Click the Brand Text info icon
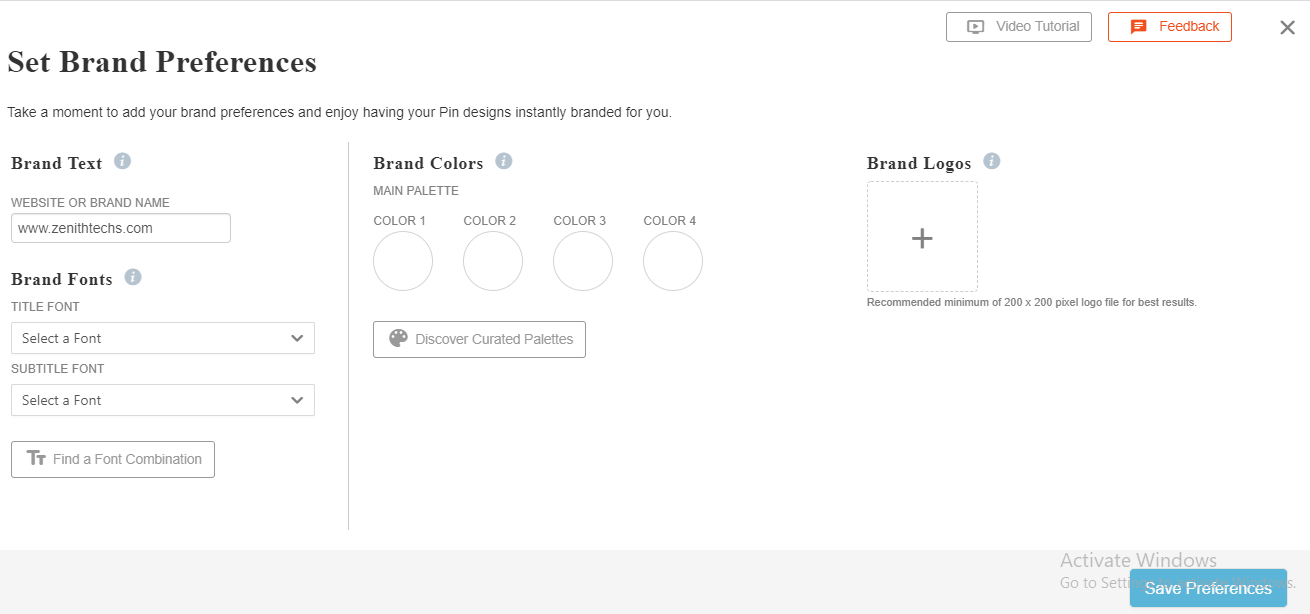1310x614 pixels. 123,161
